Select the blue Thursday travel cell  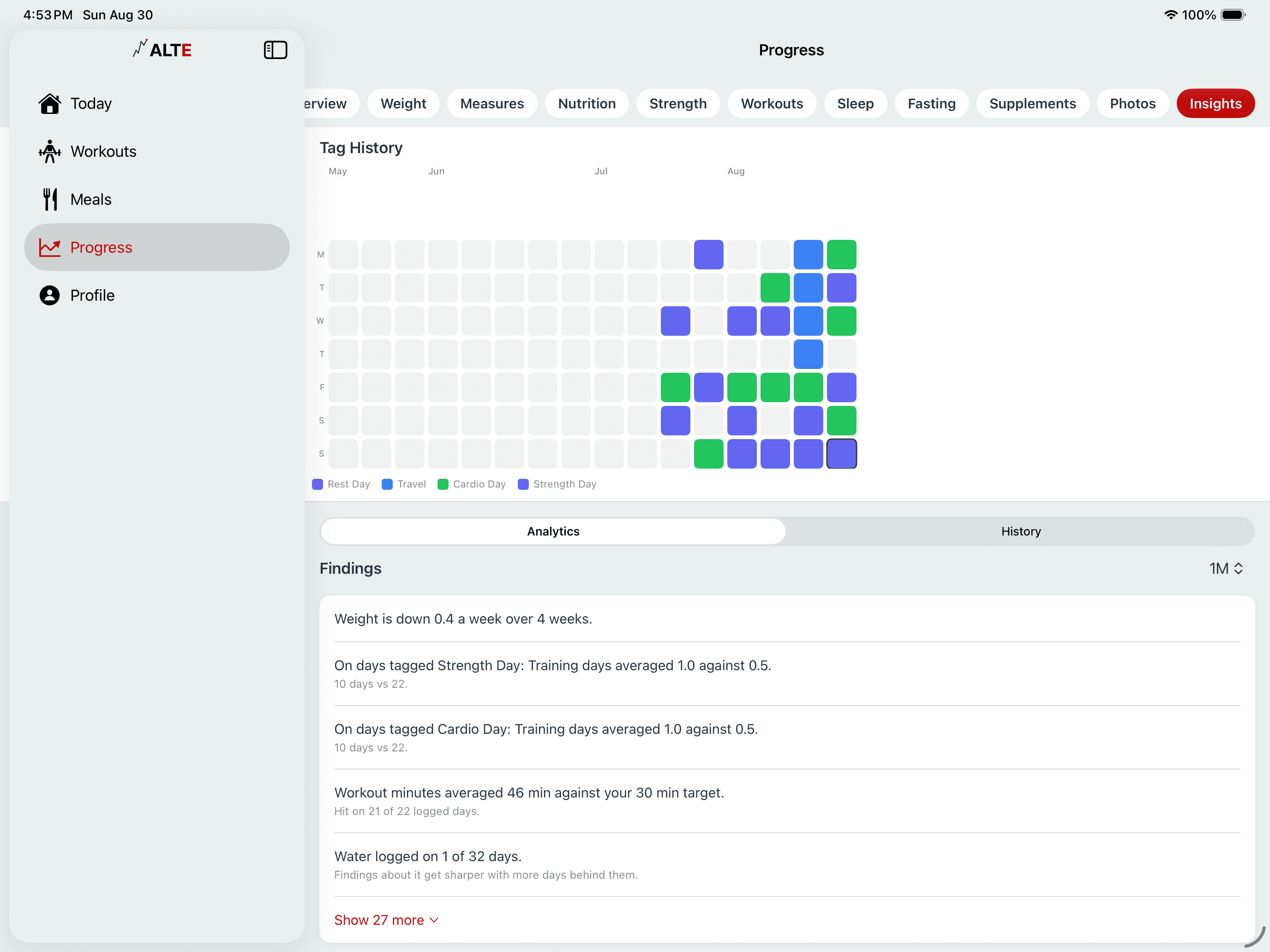(808, 354)
